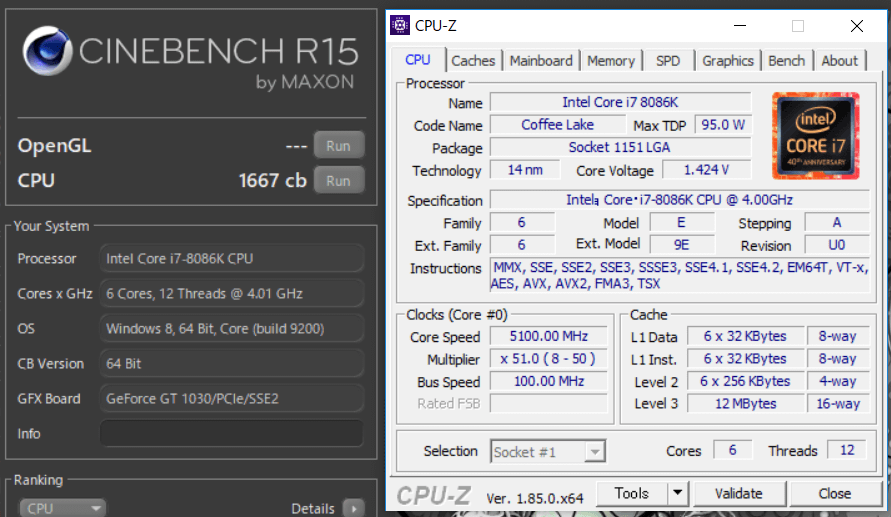Click the L1 Data value 6 x 32 KBytes

(746, 336)
